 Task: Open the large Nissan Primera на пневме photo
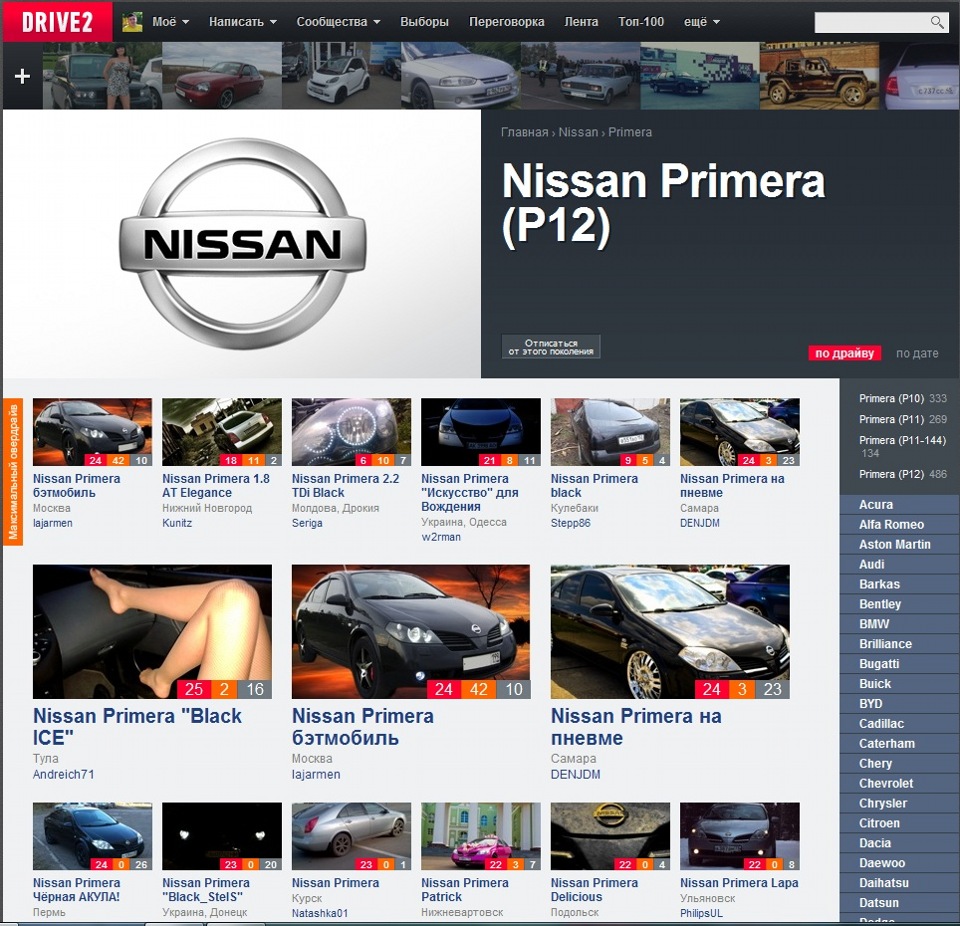(670, 631)
